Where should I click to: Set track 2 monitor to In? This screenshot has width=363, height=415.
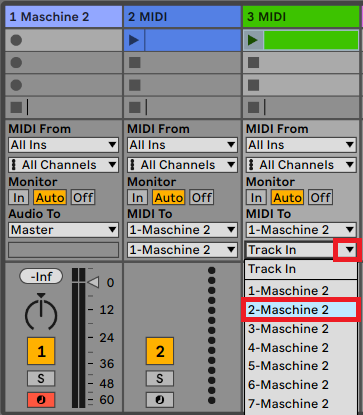137,198
